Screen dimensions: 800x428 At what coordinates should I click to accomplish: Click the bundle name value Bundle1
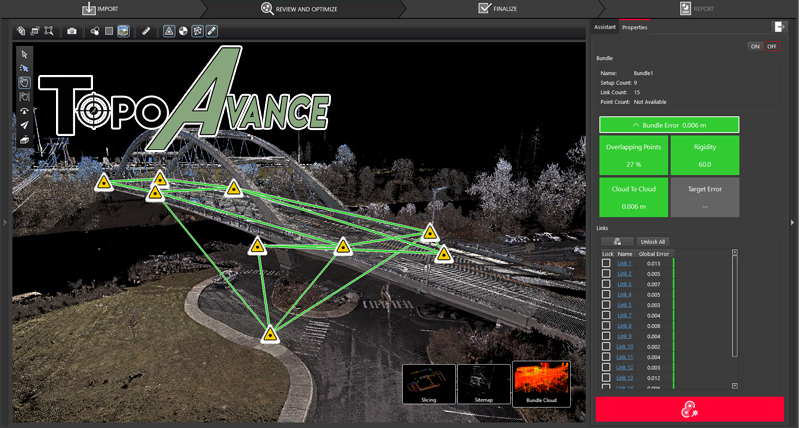point(643,73)
